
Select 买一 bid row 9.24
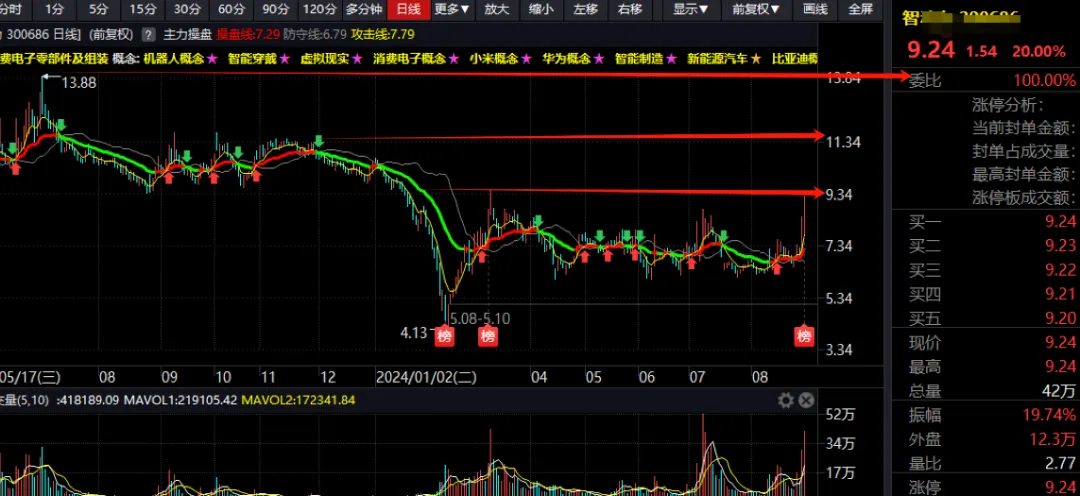pos(991,222)
